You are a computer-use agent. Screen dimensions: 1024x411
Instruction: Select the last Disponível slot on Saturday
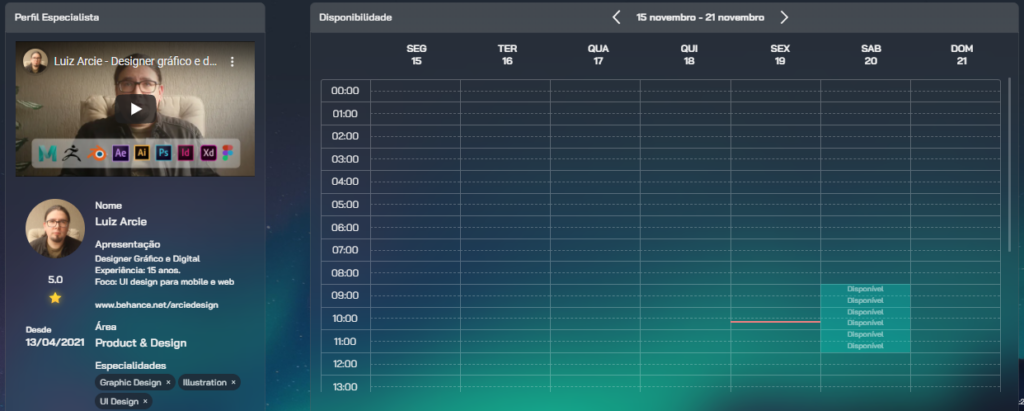click(865, 346)
